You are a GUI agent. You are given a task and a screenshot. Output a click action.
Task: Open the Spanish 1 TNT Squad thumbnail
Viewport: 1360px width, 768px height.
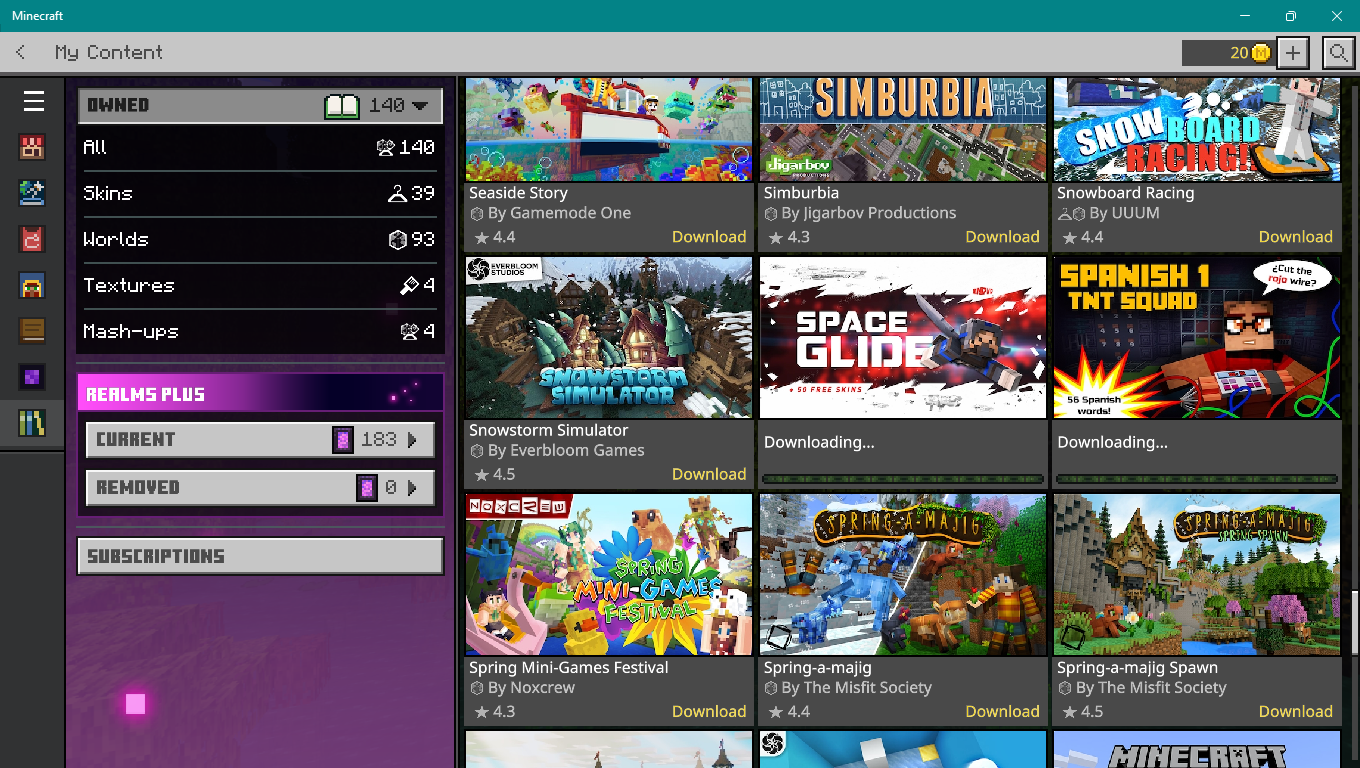[x=1197, y=338]
